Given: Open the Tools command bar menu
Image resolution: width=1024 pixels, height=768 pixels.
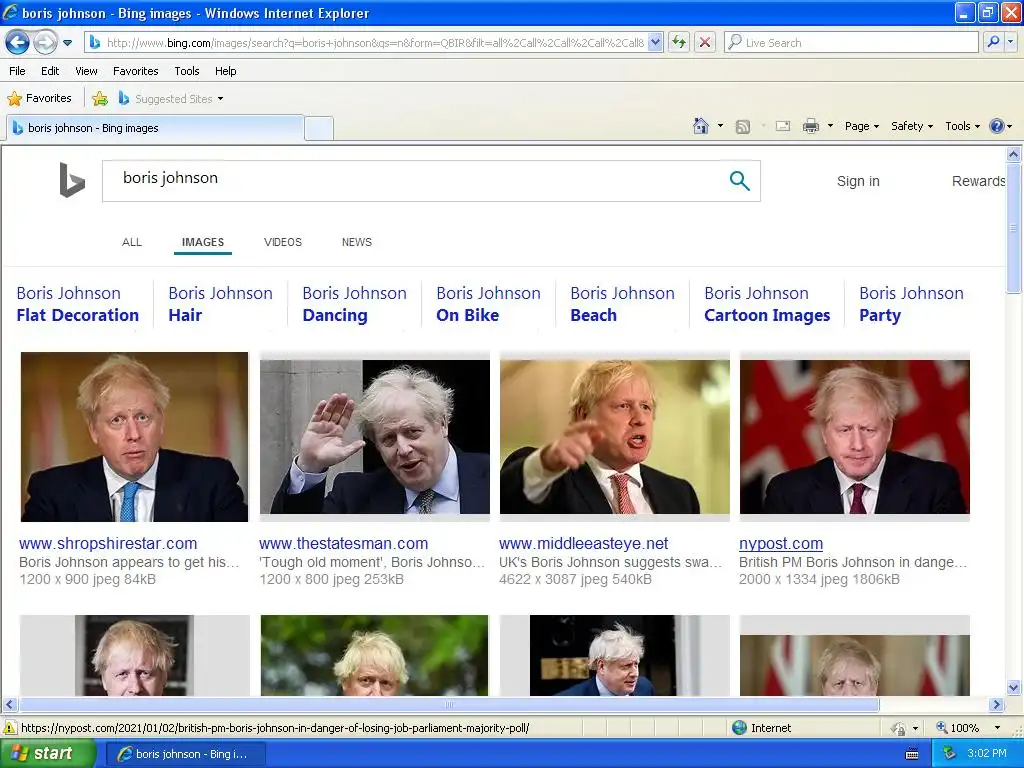Looking at the screenshot, I should coord(962,126).
